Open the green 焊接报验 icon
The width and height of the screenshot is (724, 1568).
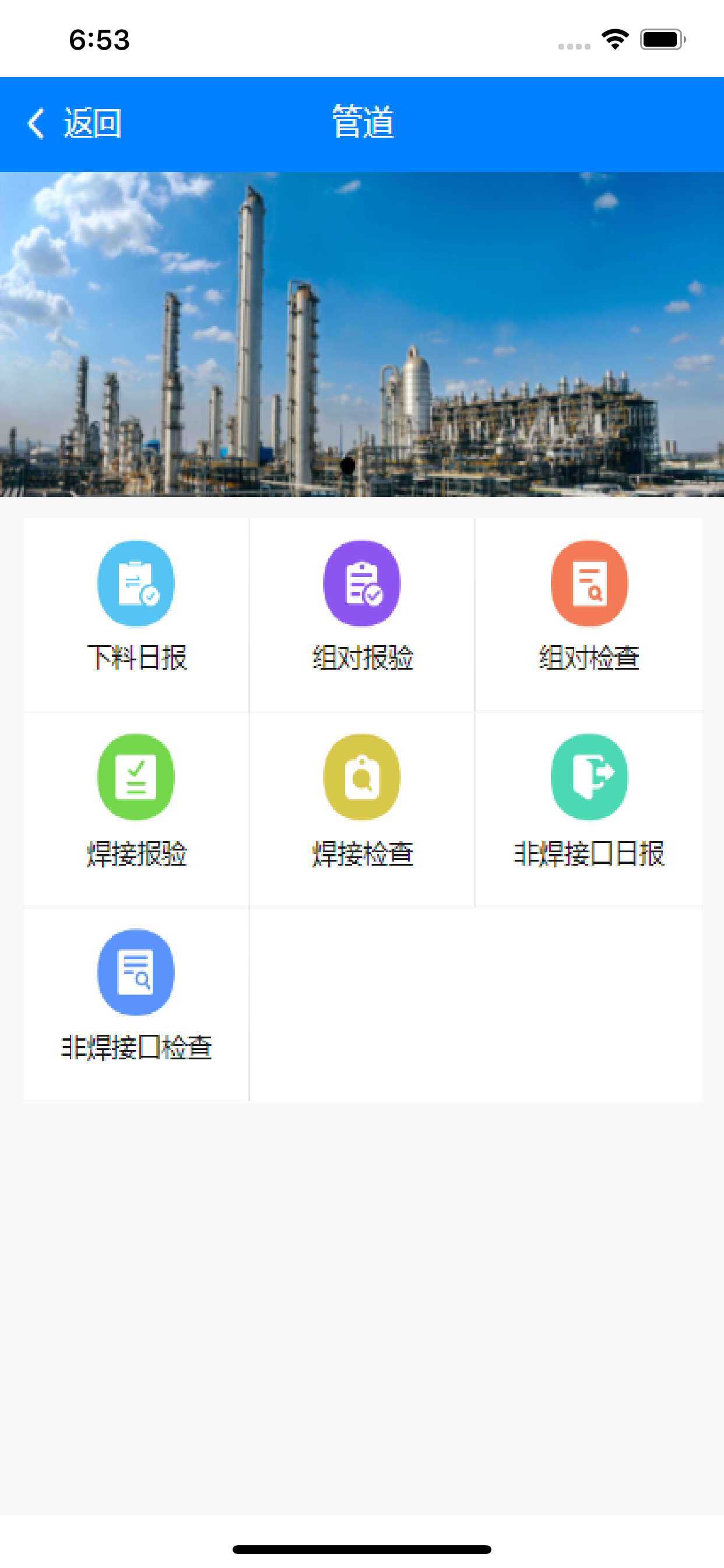pos(136,776)
